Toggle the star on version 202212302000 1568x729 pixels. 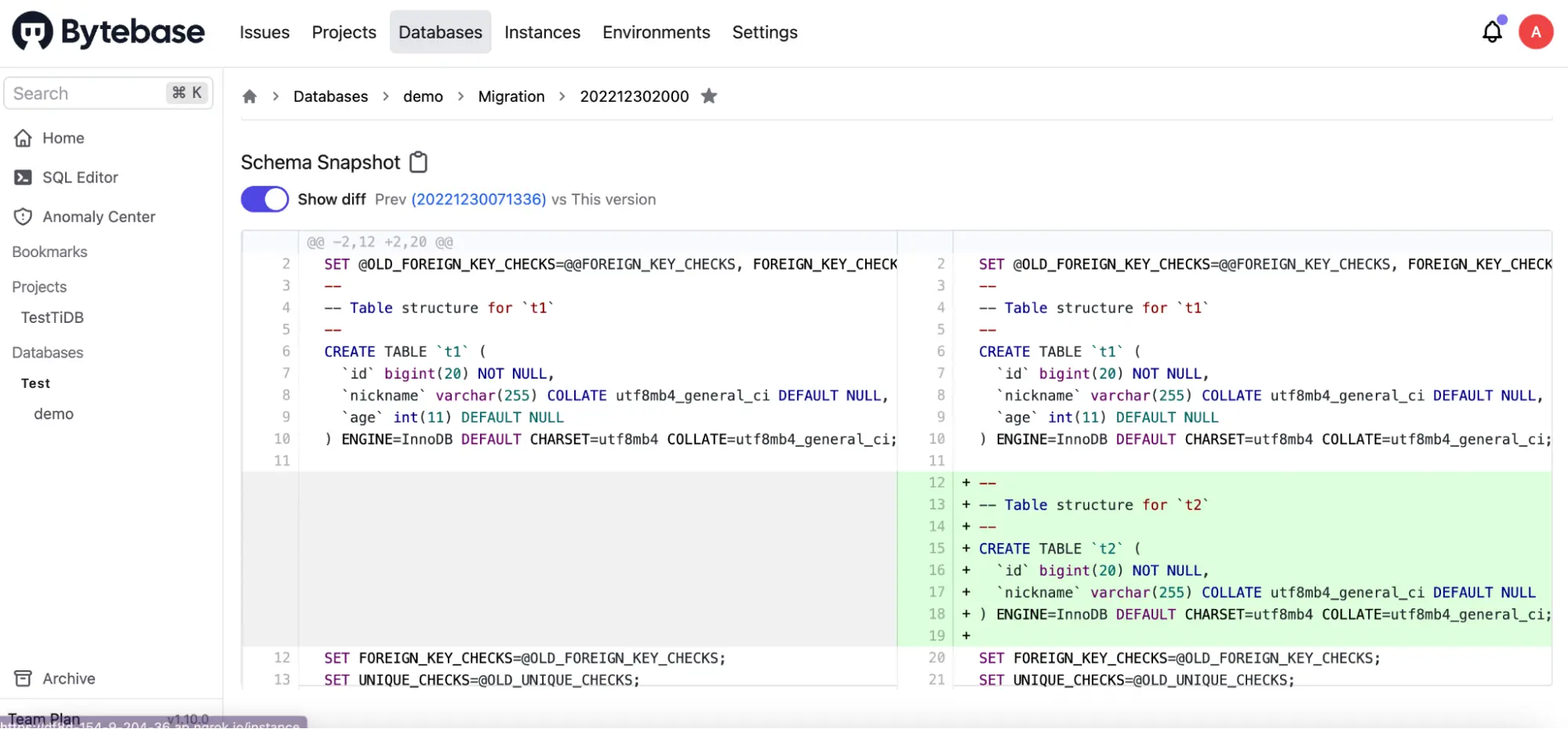coord(708,96)
